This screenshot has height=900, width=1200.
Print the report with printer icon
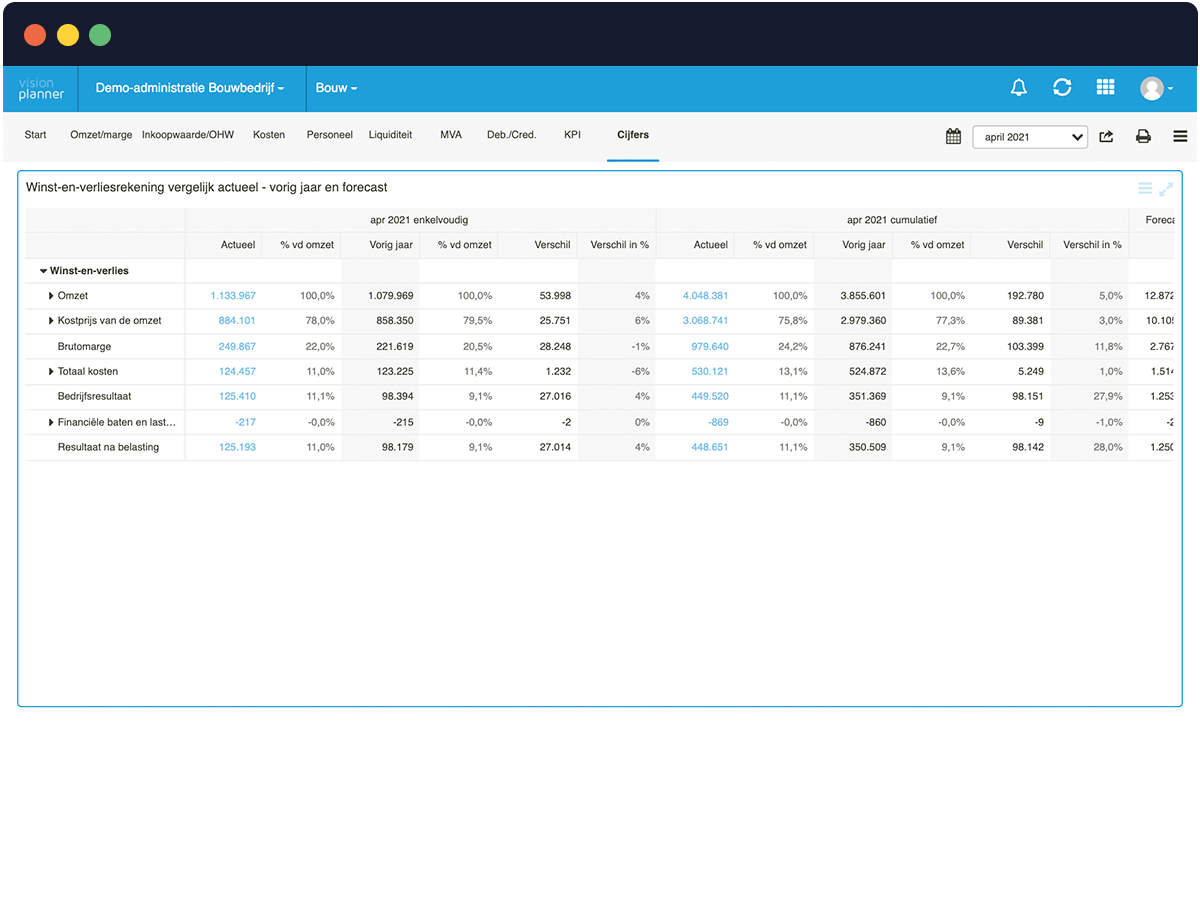(1143, 137)
